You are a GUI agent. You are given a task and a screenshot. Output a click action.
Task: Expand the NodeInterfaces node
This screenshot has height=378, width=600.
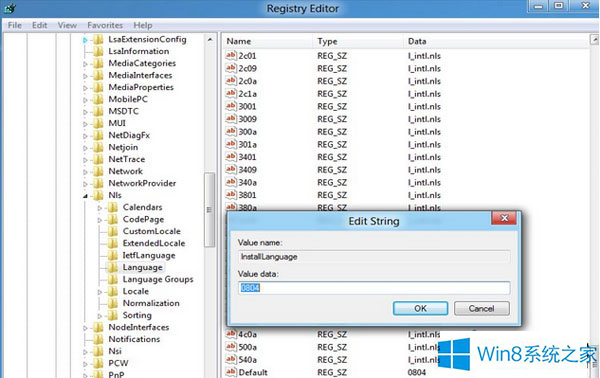click(85, 328)
